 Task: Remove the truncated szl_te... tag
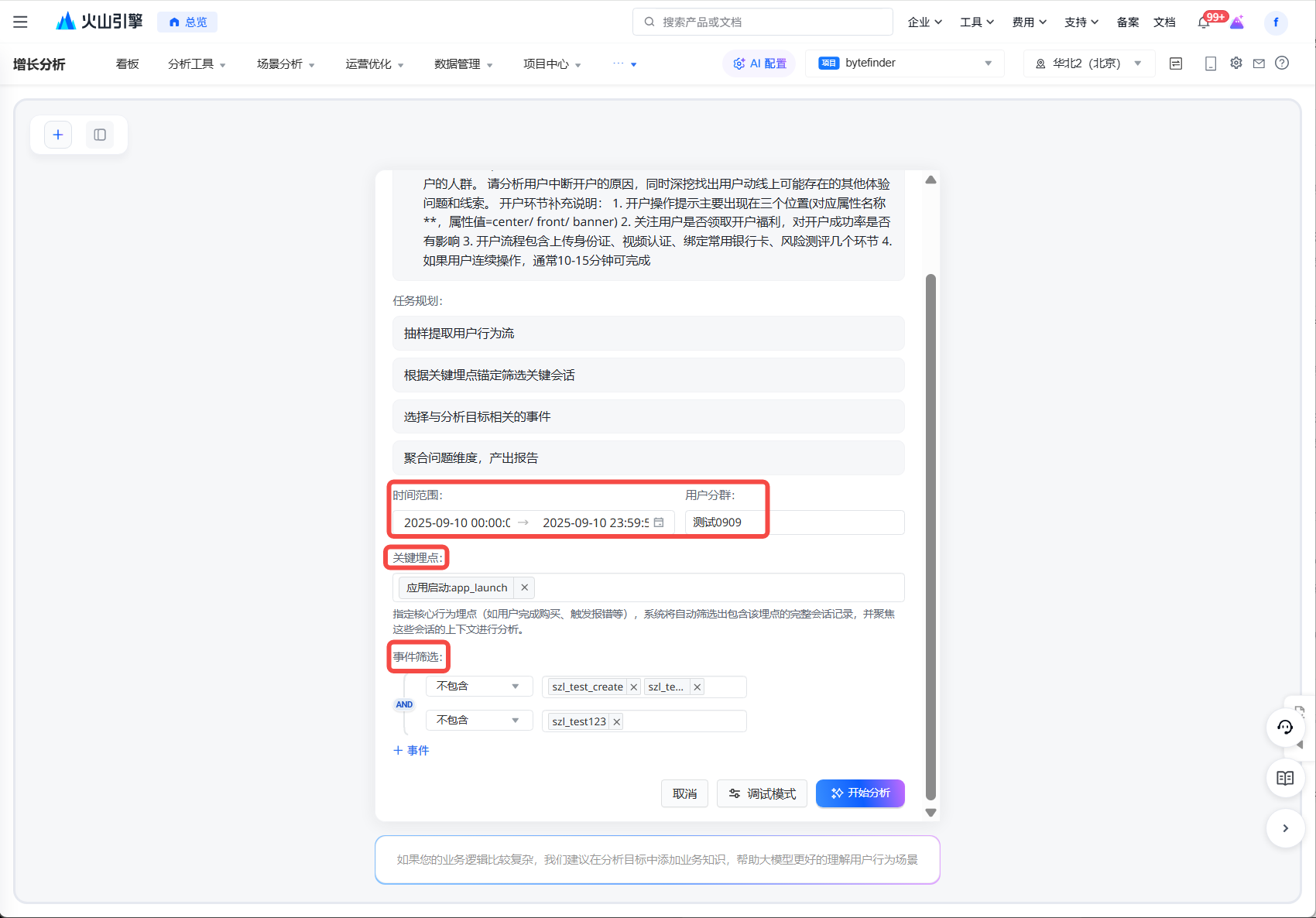(697, 687)
